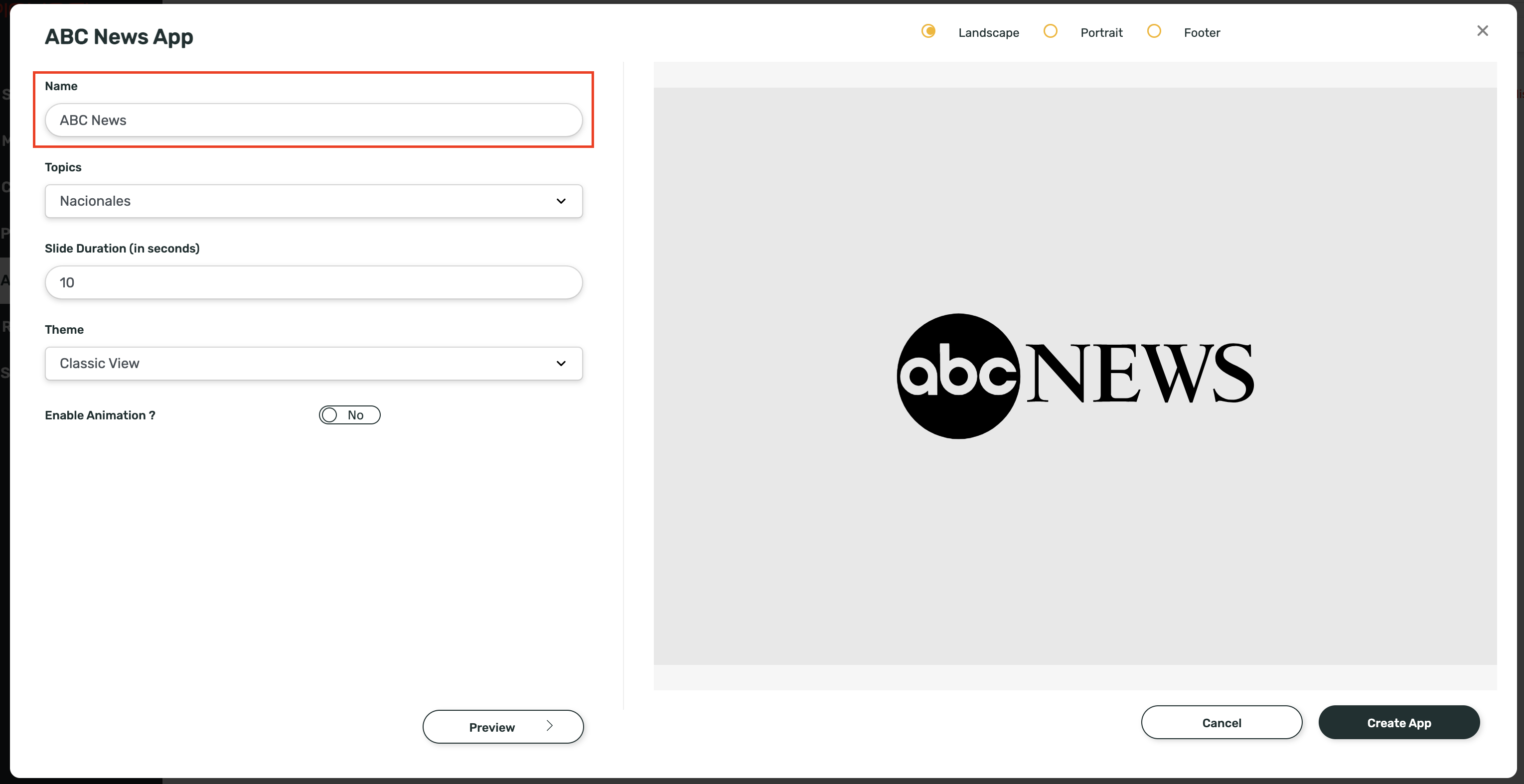1524x784 pixels.
Task: Click the Slide Duration input field
Action: 313,282
